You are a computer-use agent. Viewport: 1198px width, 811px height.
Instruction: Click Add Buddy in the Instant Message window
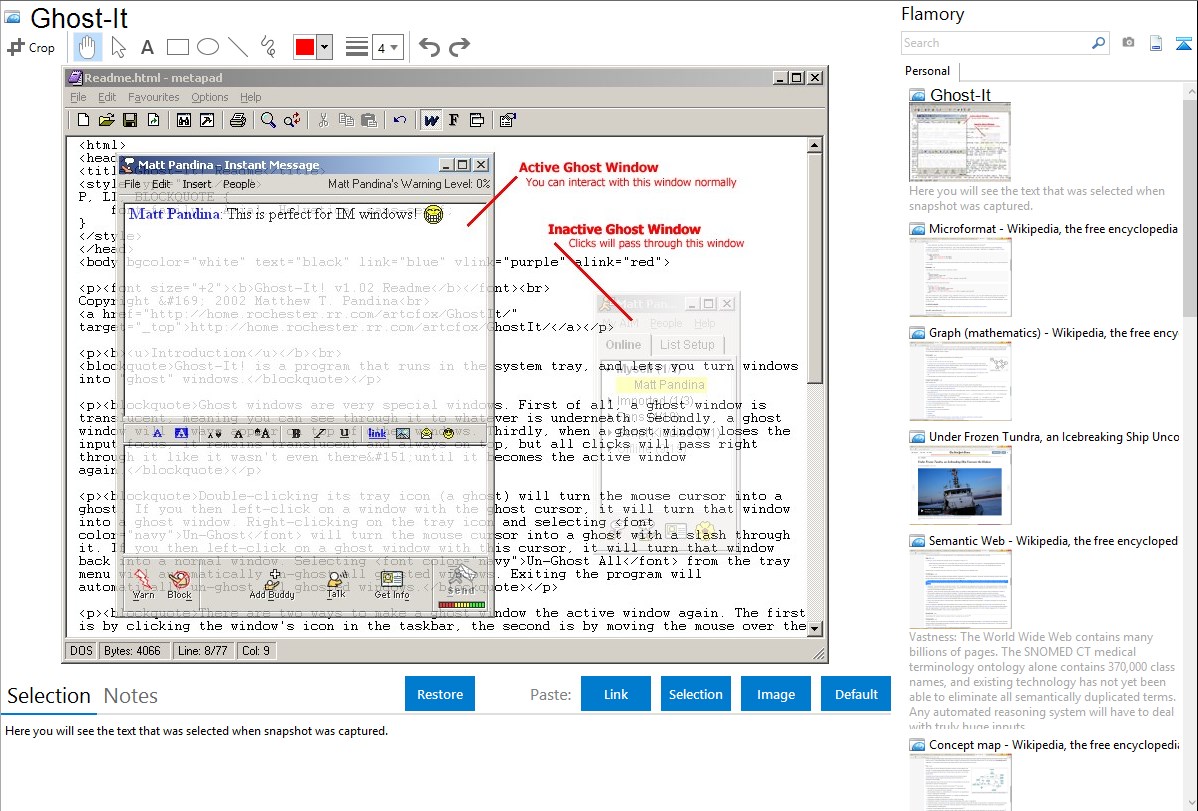(272, 585)
